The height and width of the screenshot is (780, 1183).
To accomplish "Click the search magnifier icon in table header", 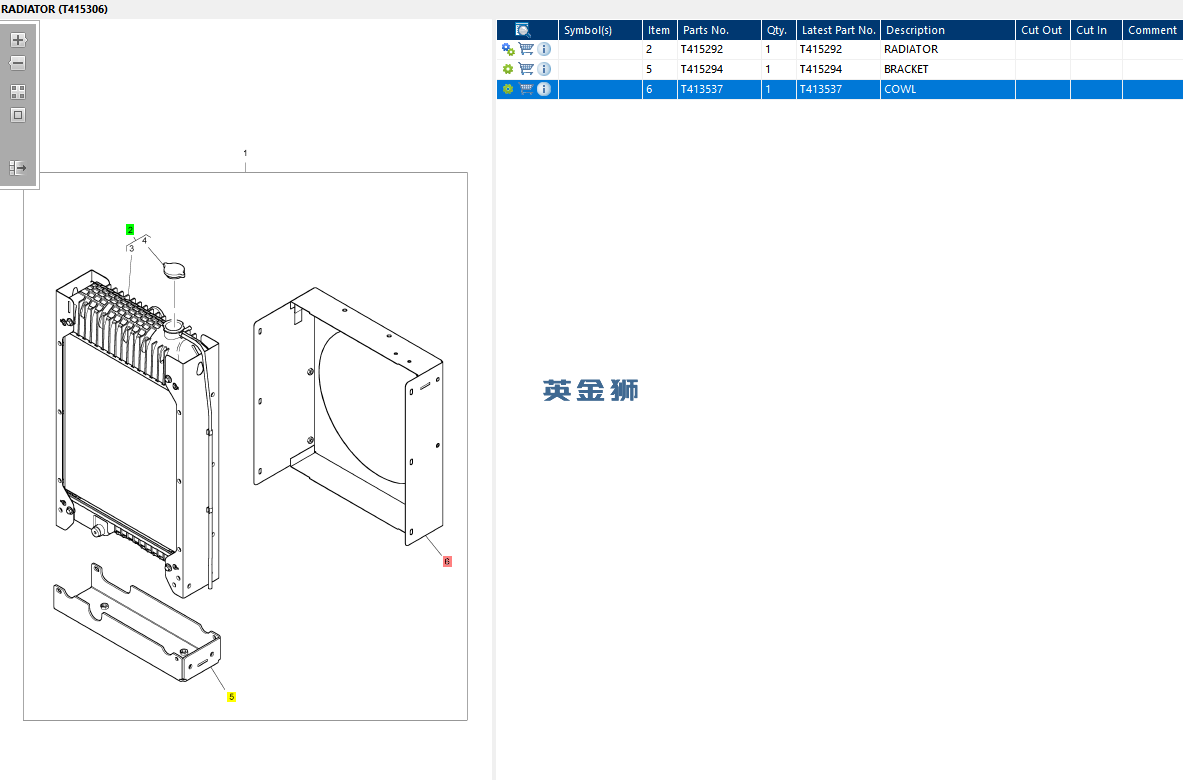I will pyautogui.click(x=523, y=30).
